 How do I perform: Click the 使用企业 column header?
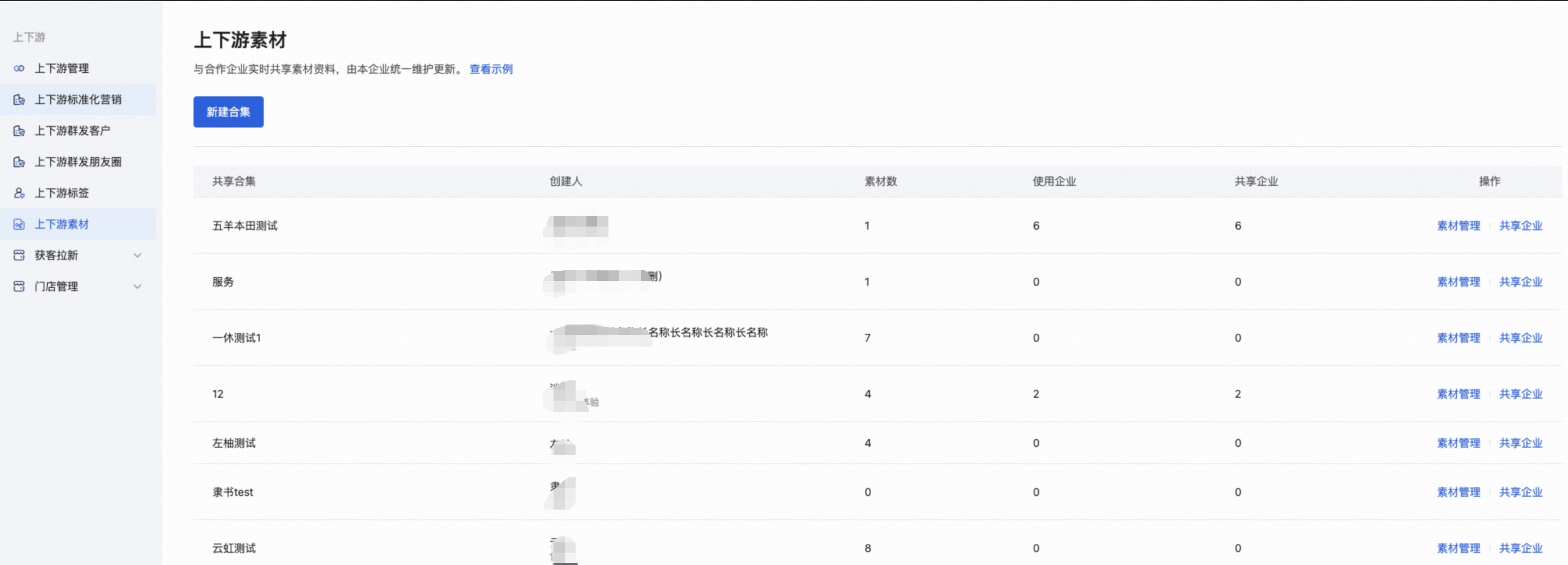click(x=1054, y=181)
